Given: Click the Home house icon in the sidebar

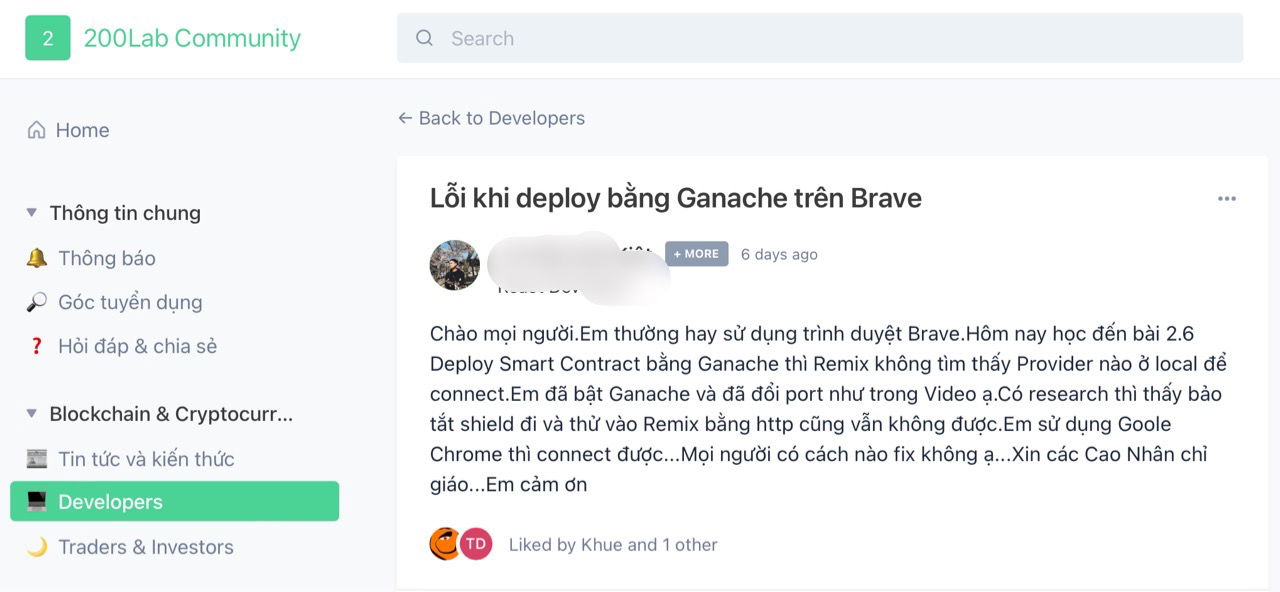Looking at the screenshot, I should click(x=37, y=130).
